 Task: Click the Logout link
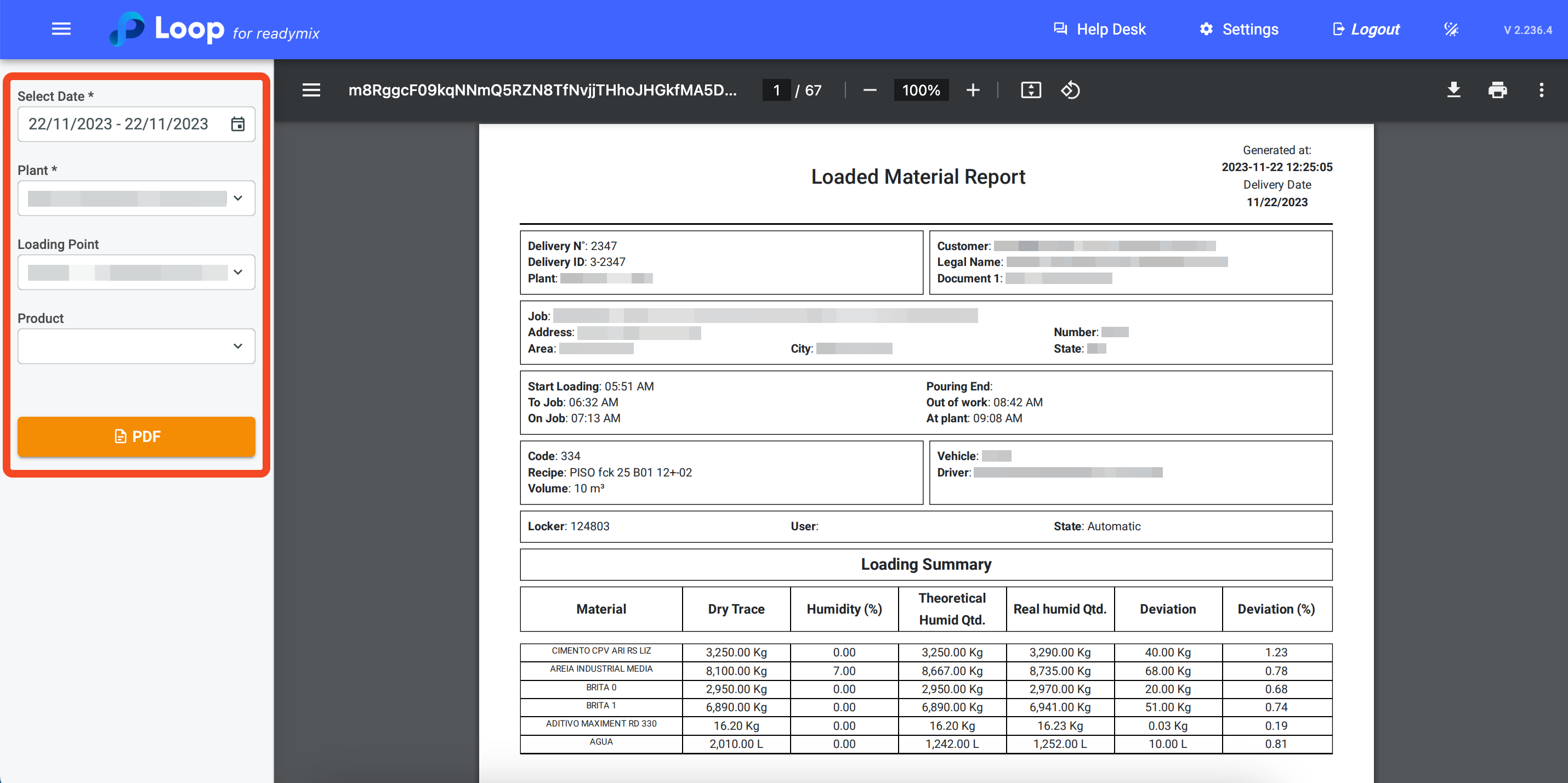click(x=1366, y=29)
